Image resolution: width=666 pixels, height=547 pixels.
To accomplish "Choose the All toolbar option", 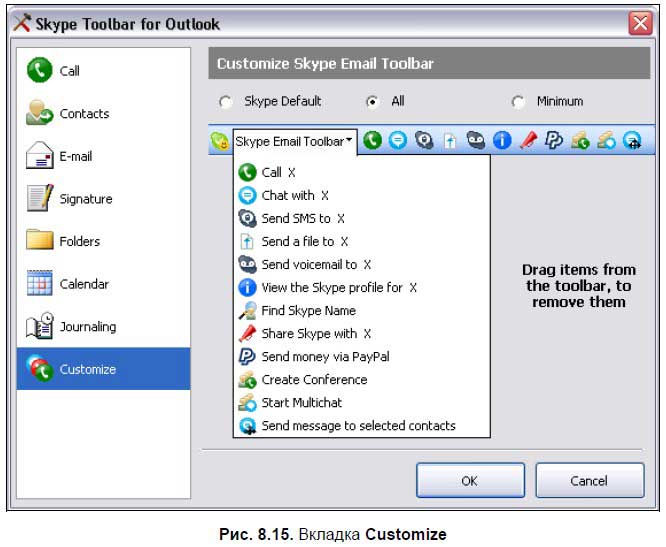I will [373, 101].
